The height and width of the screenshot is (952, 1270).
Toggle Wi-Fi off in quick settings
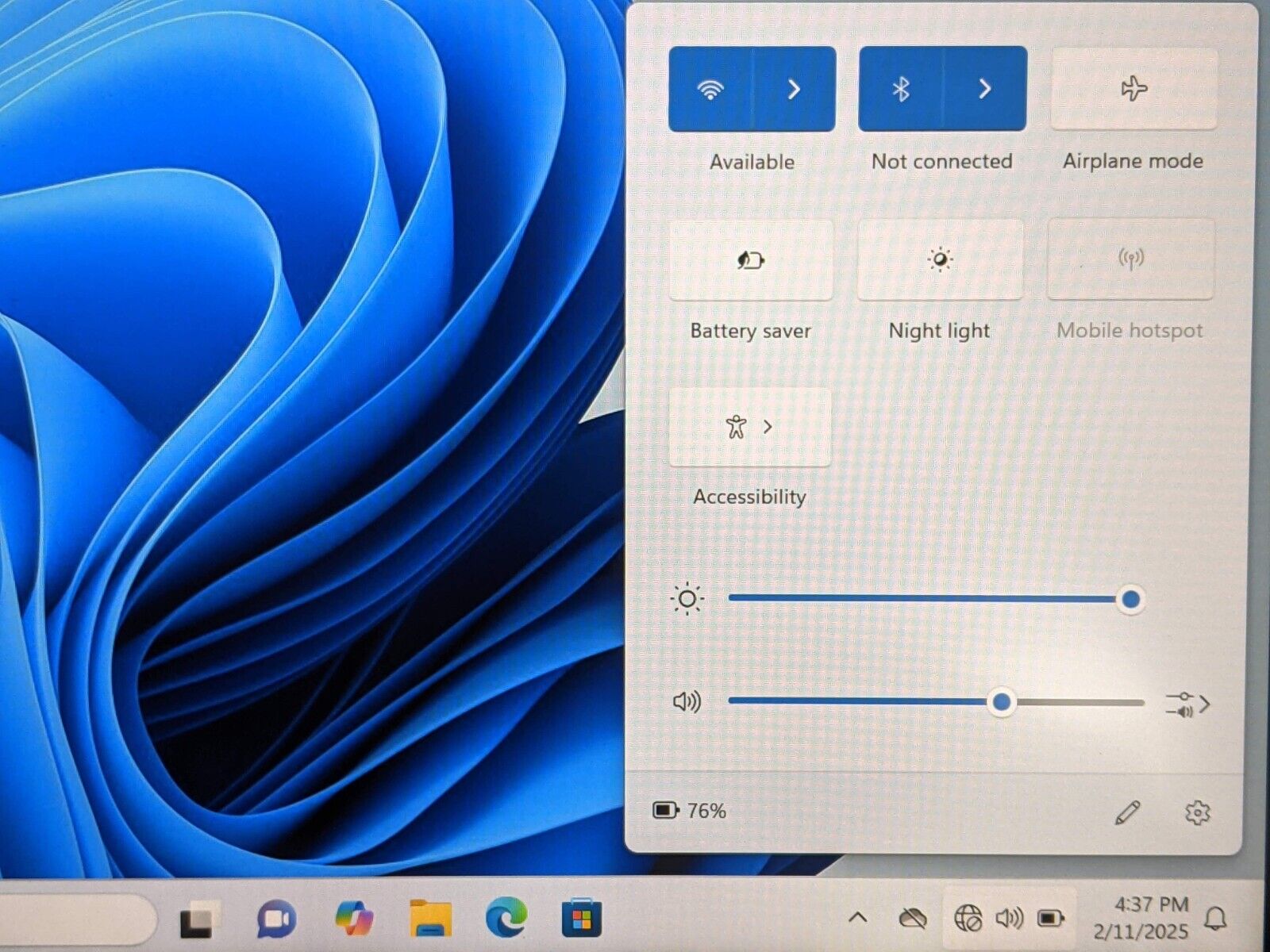pyautogui.click(x=710, y=89)
